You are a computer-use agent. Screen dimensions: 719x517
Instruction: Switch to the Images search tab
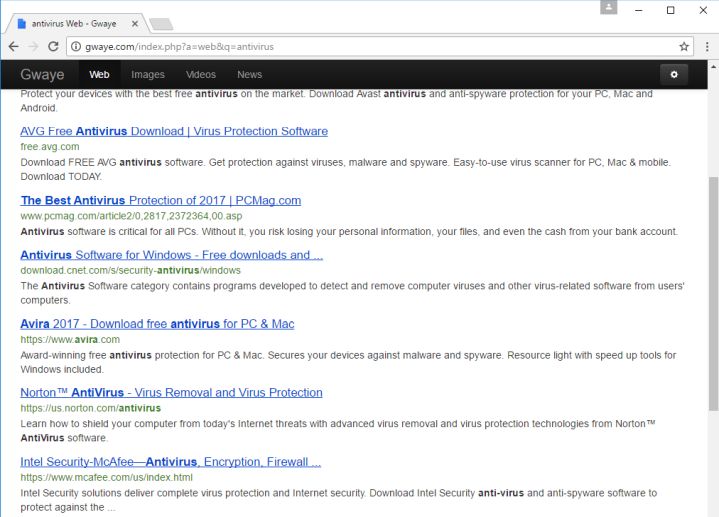pyautogui.click(x=148, y=74)
